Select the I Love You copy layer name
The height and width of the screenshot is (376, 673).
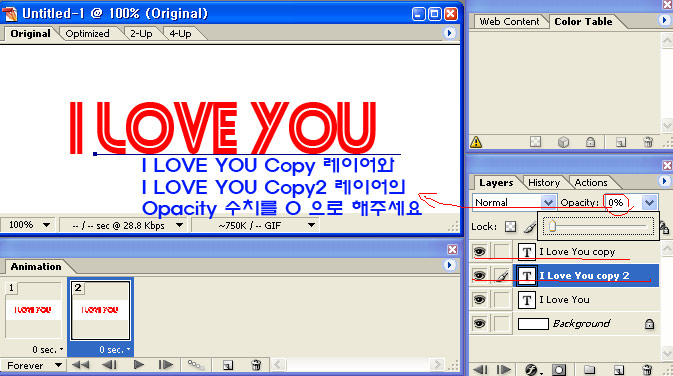coord(577,252)
